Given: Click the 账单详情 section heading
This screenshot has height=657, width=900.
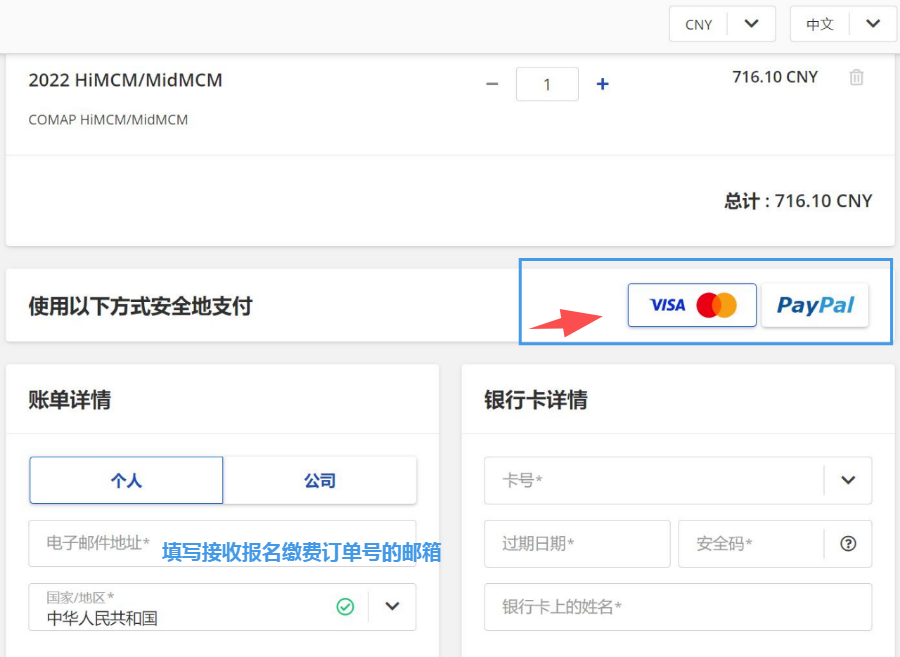Looking at the screenshot, I should tap(70, 400).
